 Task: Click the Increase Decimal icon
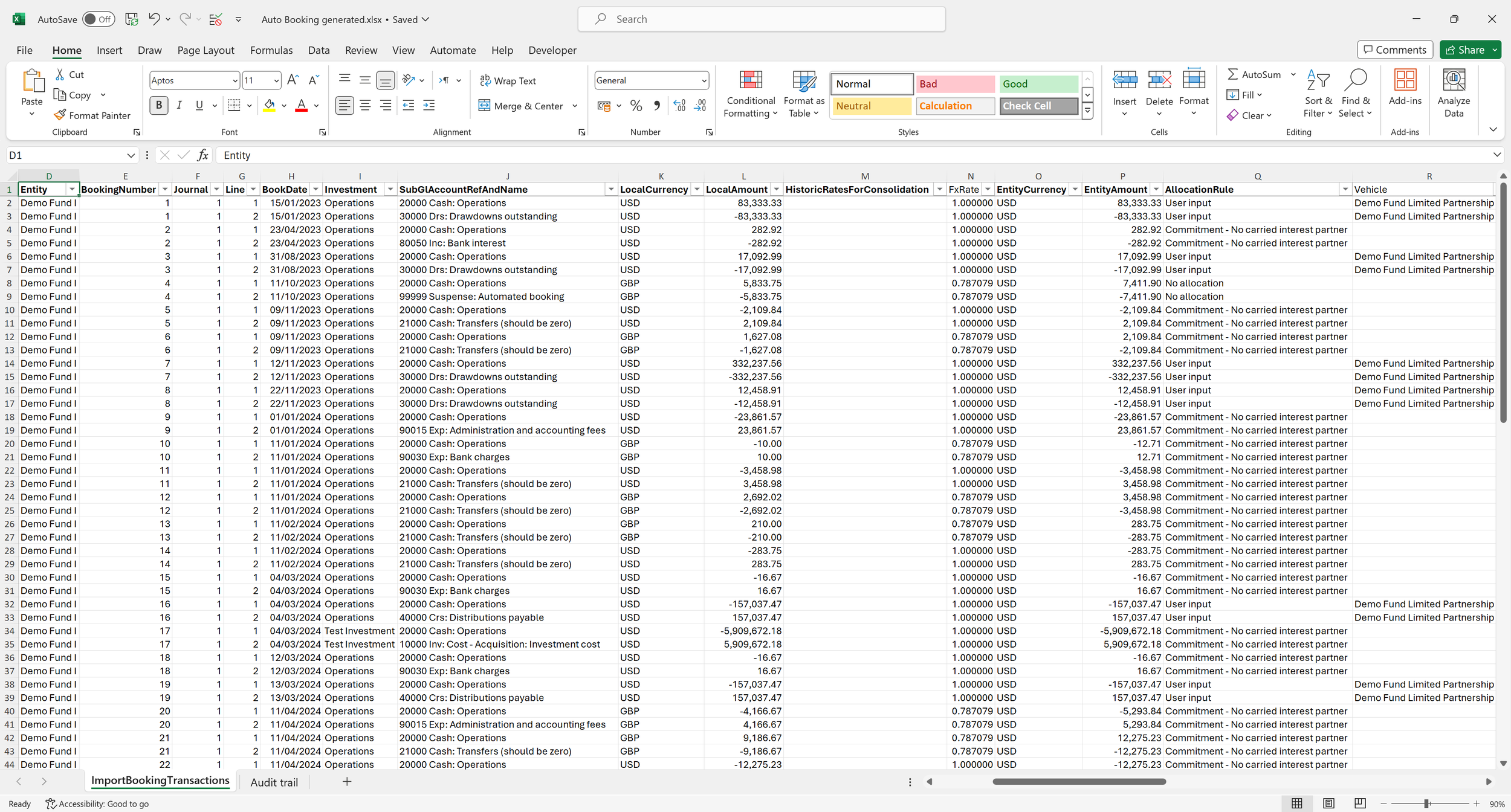click(x=679, y=106)
